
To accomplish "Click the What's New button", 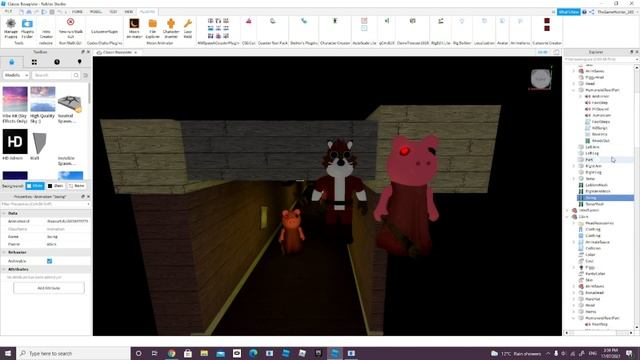I will 569,12.
